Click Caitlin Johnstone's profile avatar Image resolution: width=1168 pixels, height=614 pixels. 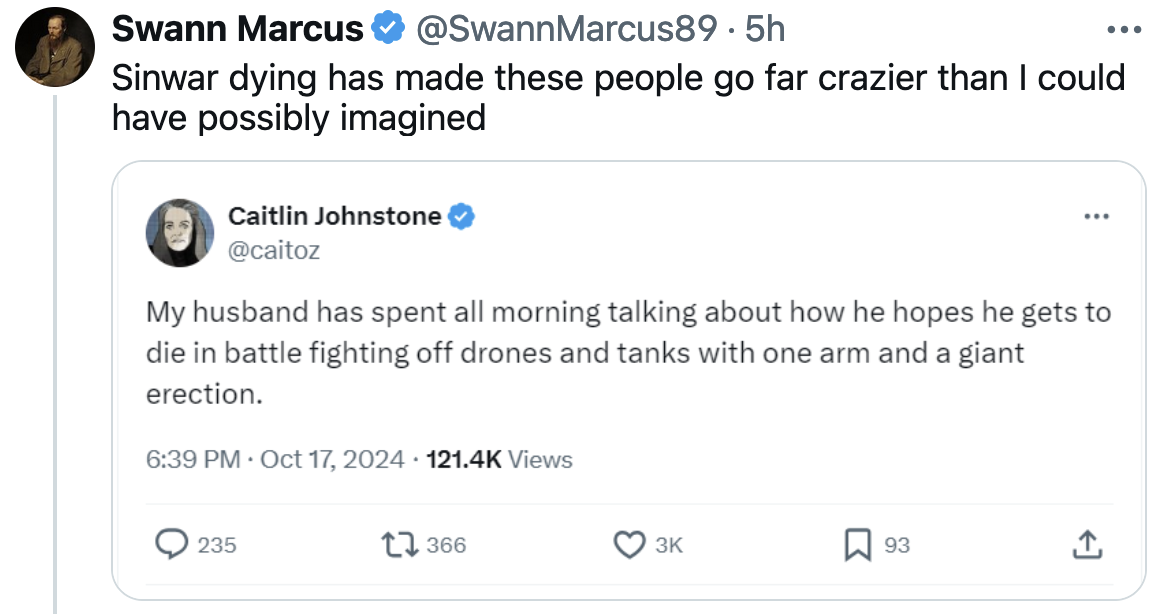tap(180, 232)
